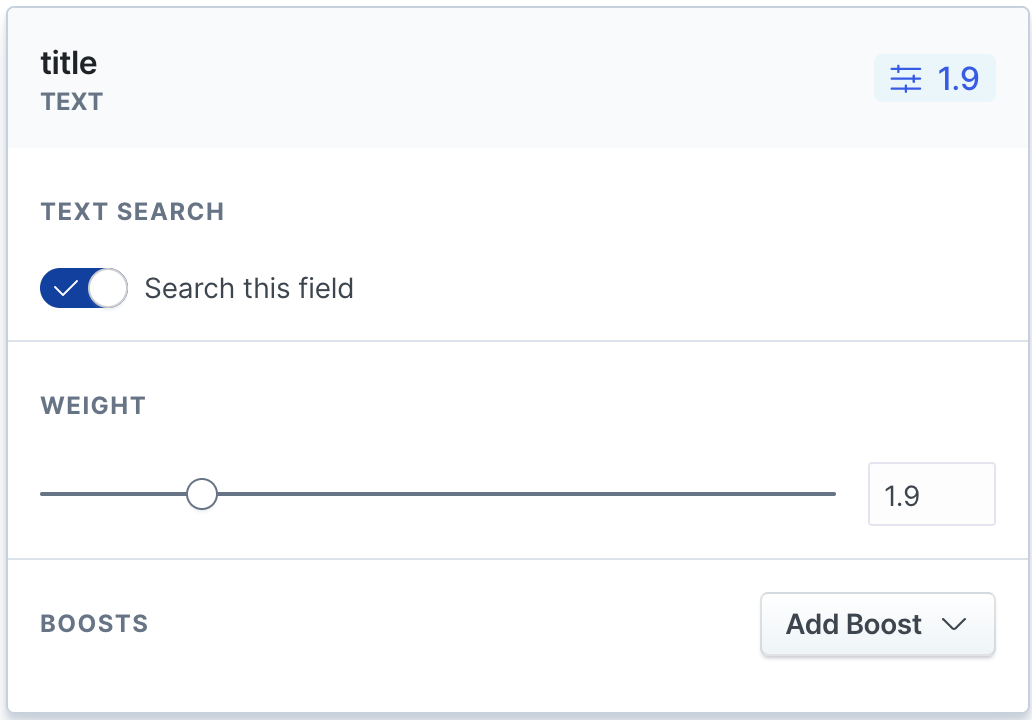Click the Search this field label text
This screenshot has height=720, width=1032.
[x=249, y=289]
